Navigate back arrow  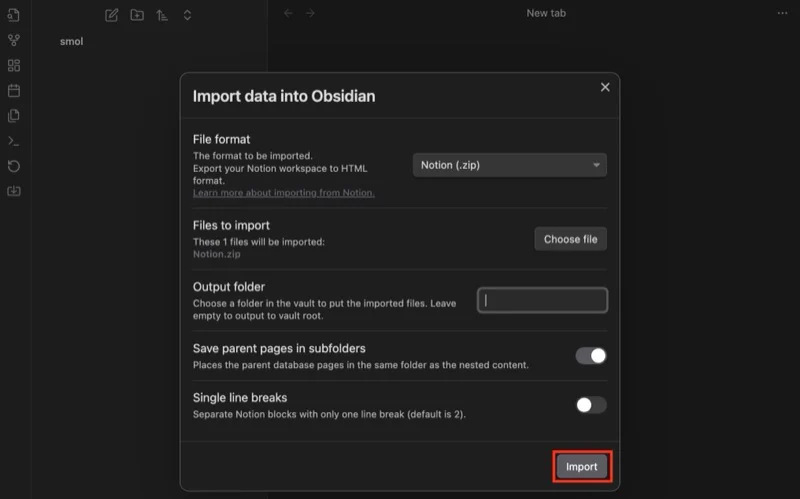click(288, 13)
